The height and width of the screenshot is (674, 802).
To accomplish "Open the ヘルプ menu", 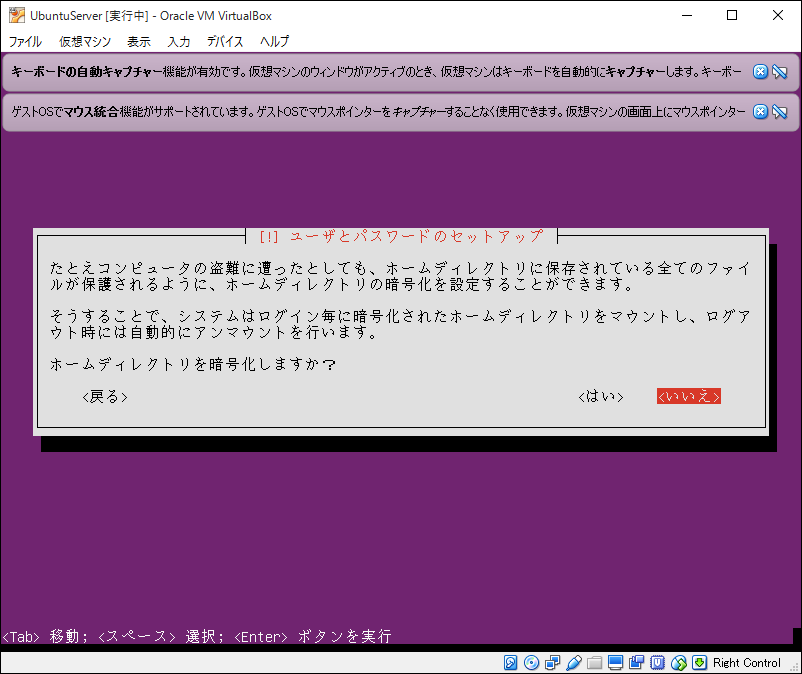I will 272,41.
